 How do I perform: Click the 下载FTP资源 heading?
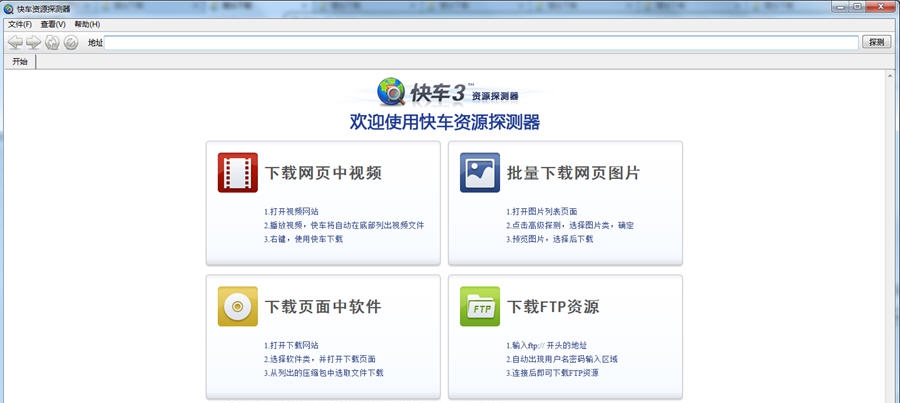553,307
